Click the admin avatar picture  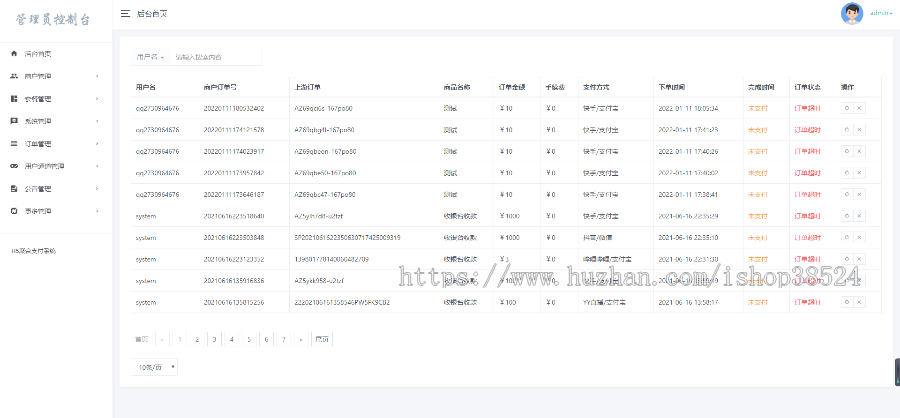pos(852,14)
